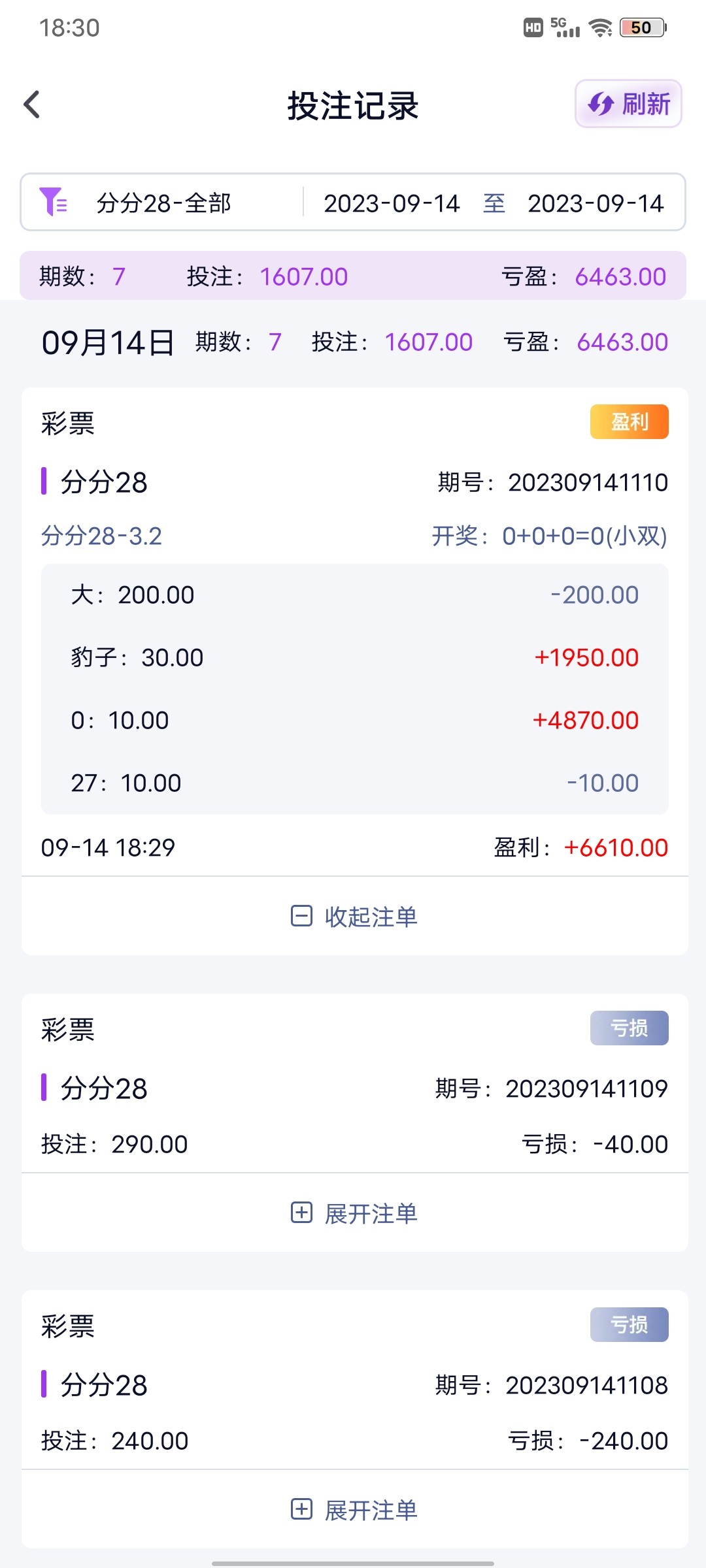Expand 展开注单 for the 240.00 bet
The image size is (706, 1568).
click(x=371, y=1510)
